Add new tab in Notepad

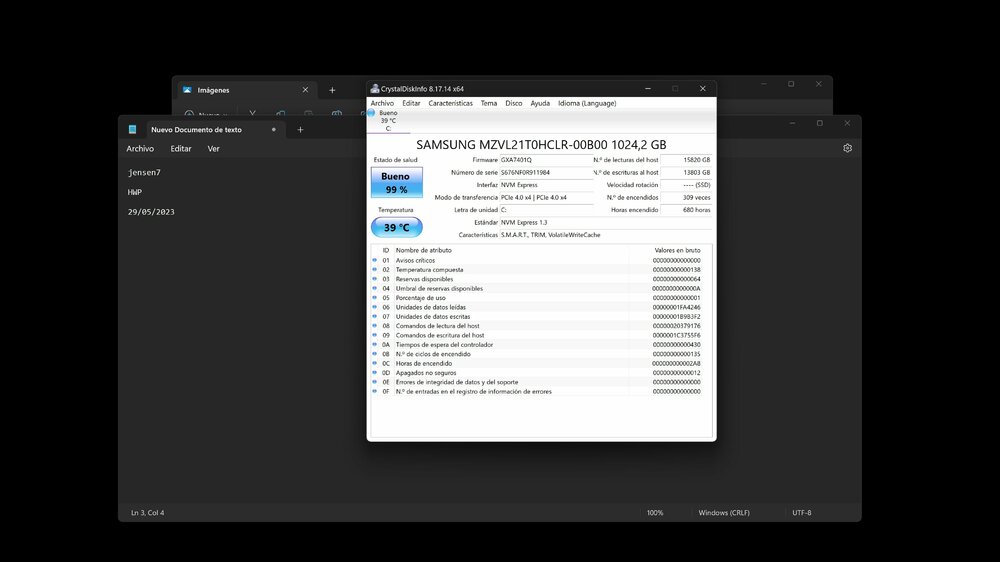300,129
